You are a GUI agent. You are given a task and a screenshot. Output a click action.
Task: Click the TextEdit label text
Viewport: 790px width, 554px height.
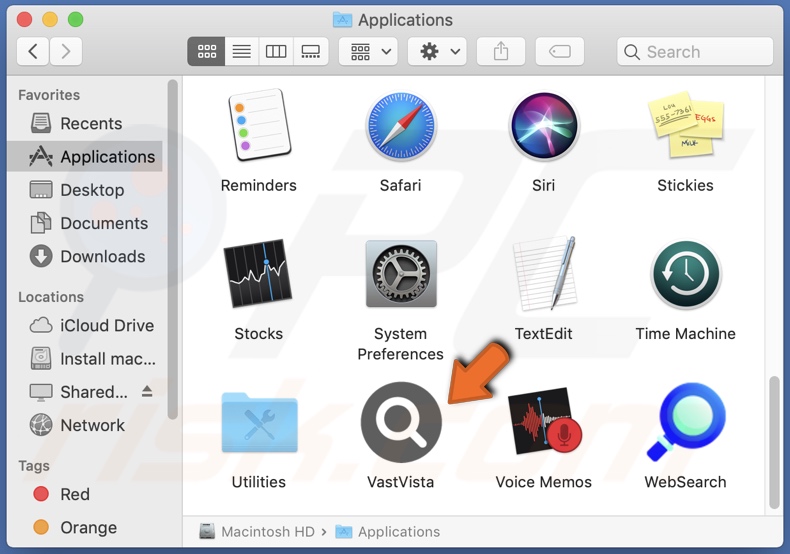[x=544, y=333]
